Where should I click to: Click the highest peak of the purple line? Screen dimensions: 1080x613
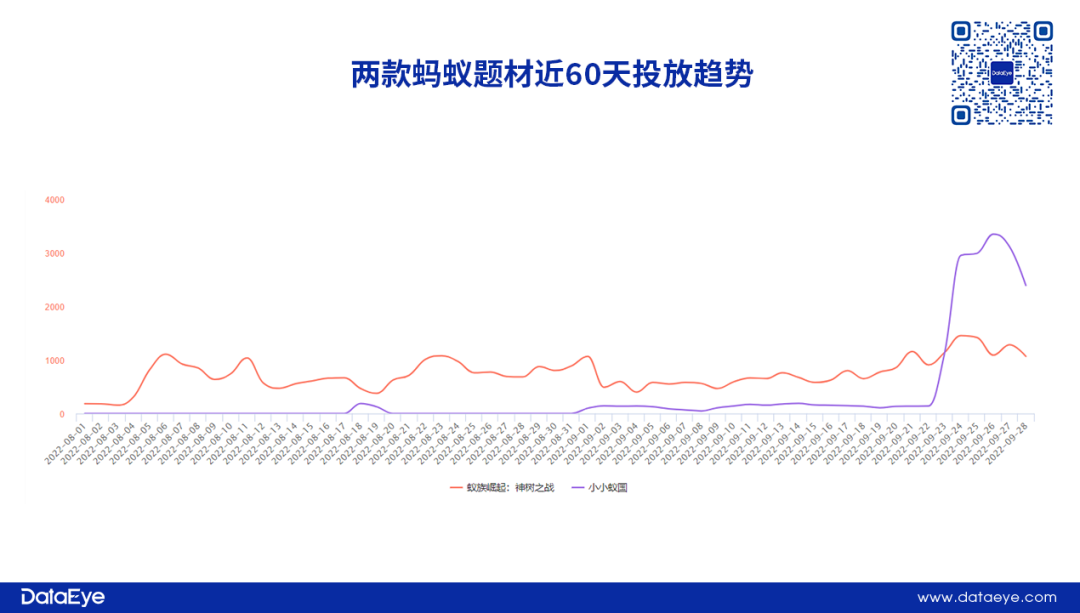(x=993, y=234)
